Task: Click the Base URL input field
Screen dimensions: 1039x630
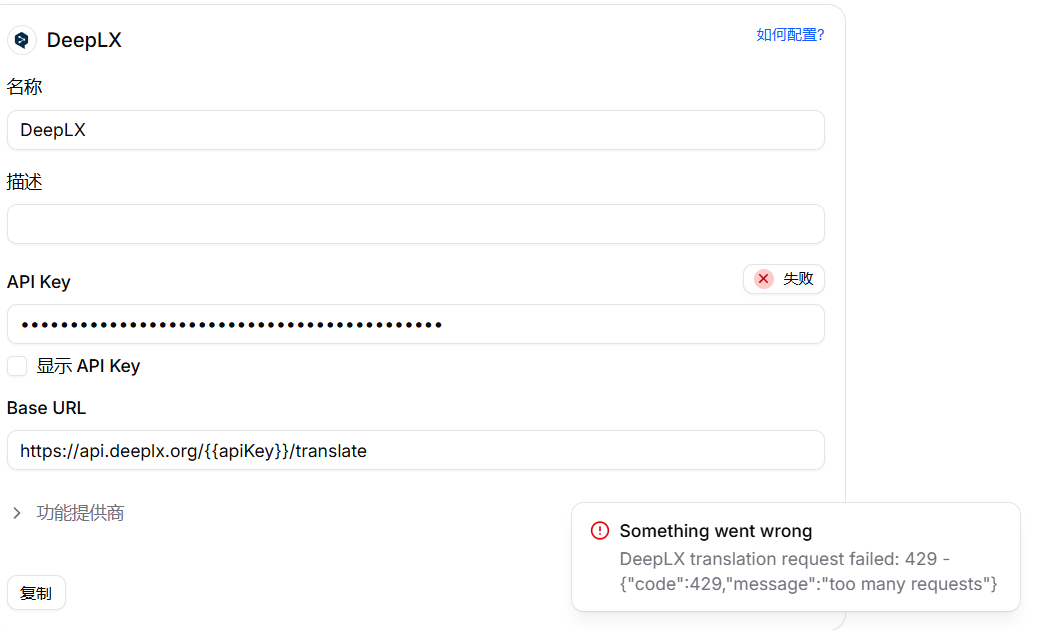Action: click(x=415, y=450)
